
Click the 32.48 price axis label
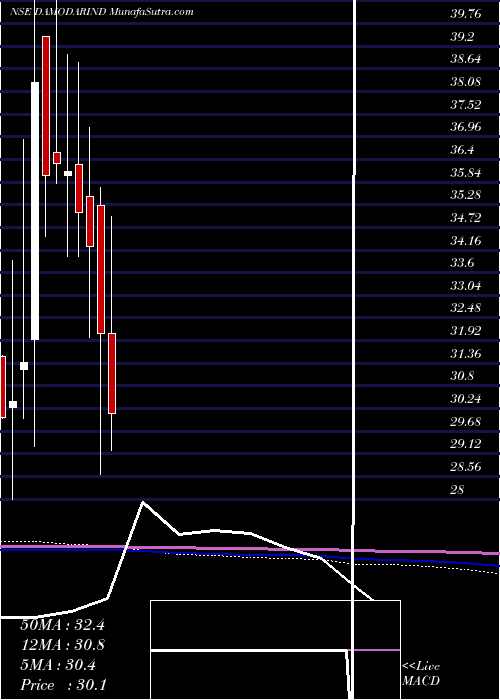(466, 308)
